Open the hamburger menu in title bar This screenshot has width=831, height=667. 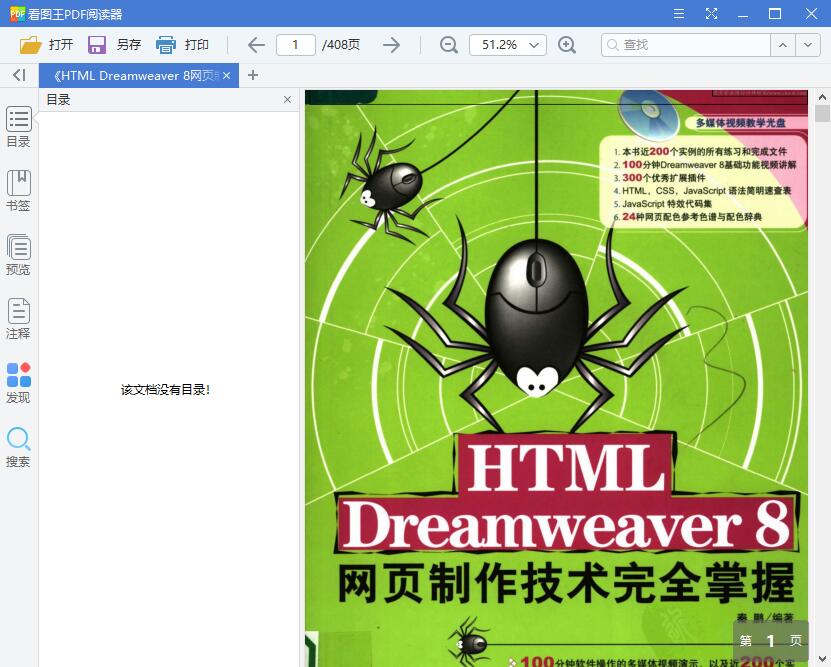pyautogui.click(x=679, y=14)
